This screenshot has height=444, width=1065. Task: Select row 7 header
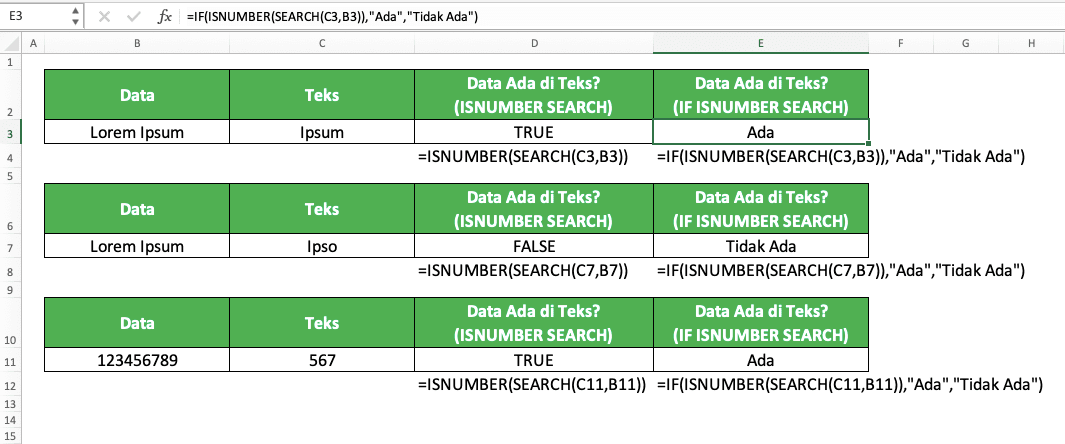pos(10,247)
